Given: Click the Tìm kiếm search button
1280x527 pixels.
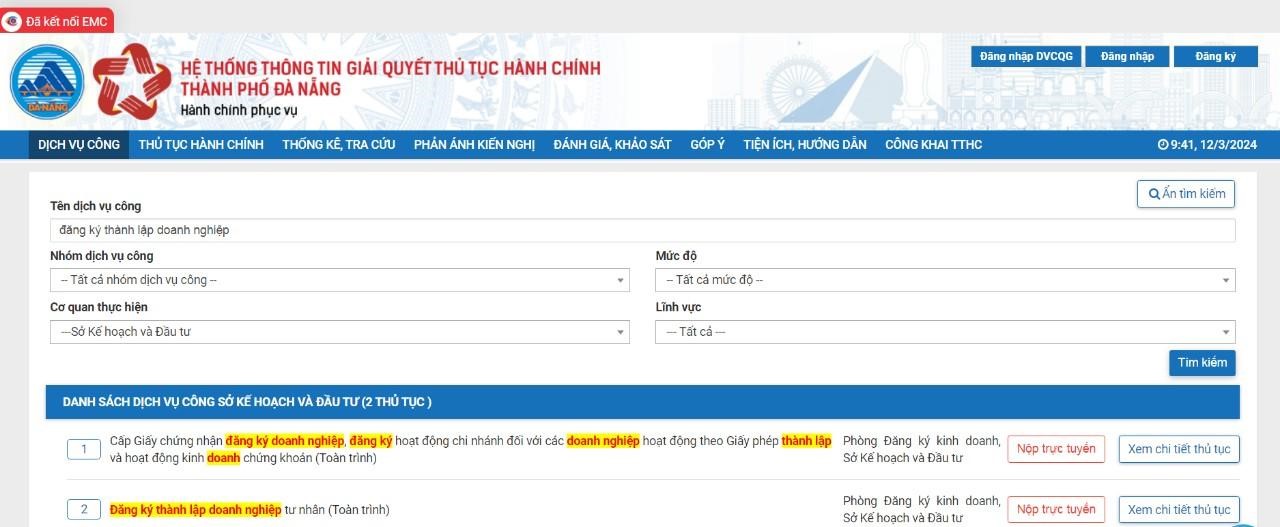Looking at the screenshot, I should 1202,362.
